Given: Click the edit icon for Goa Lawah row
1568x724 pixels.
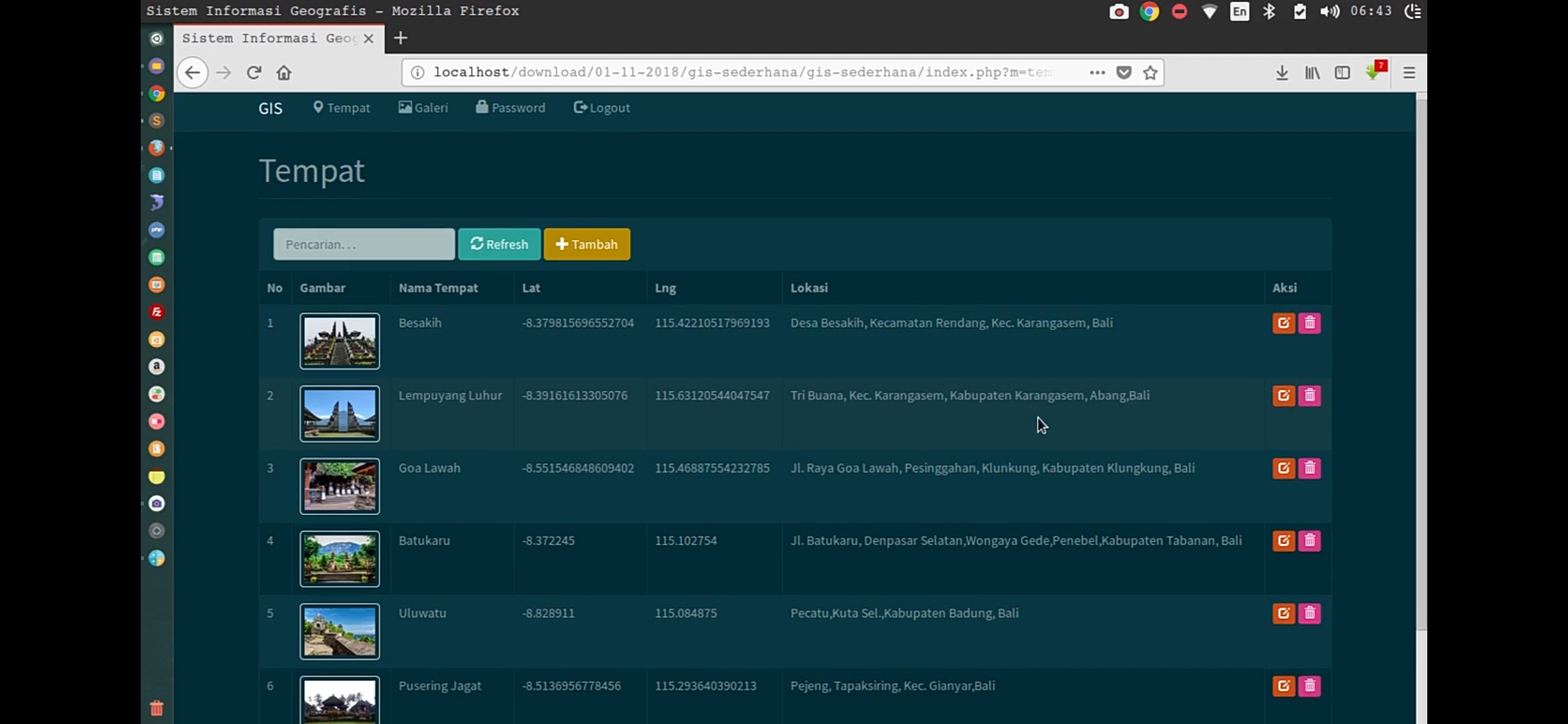Looking at the screenshot, I should pyautogui.click(x=1283, y=468).
